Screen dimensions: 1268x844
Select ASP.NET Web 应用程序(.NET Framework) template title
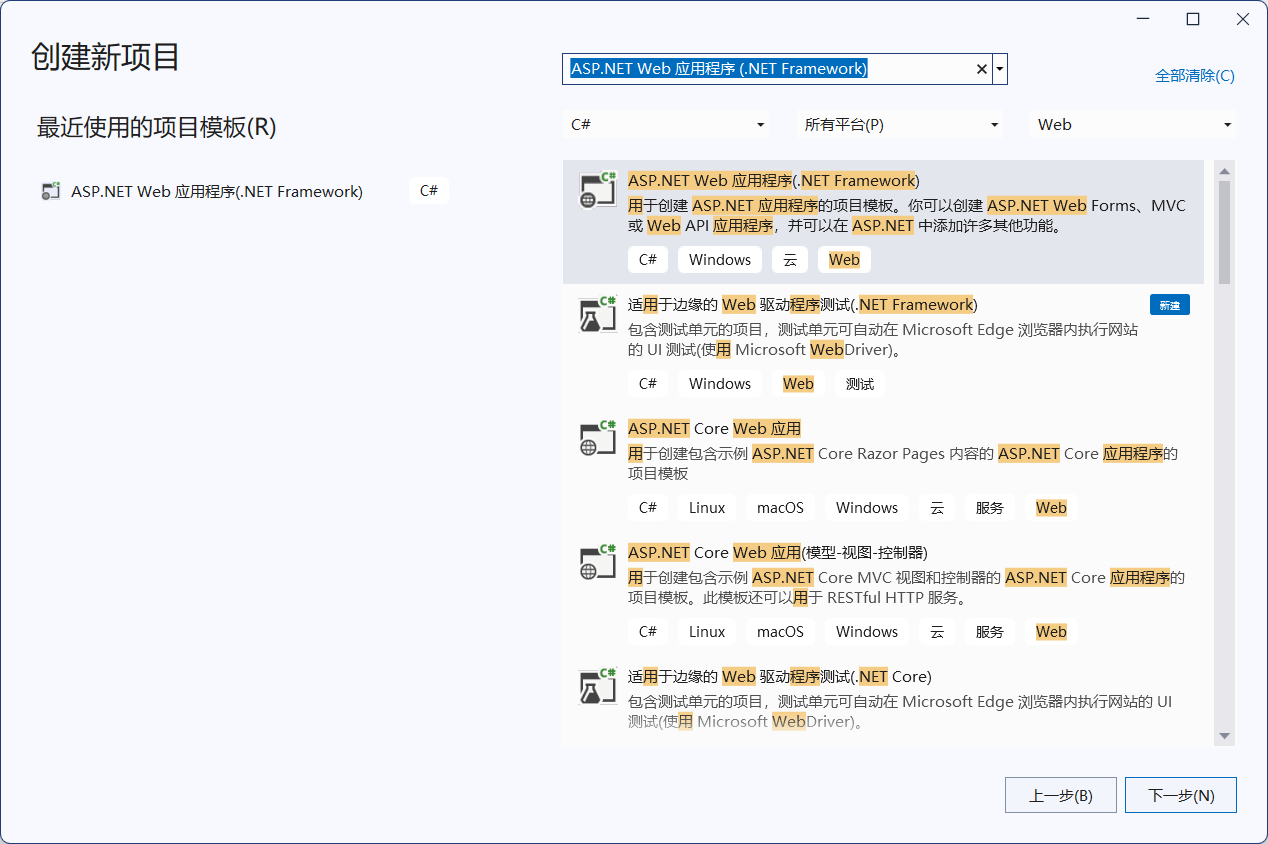click(774, 181)
